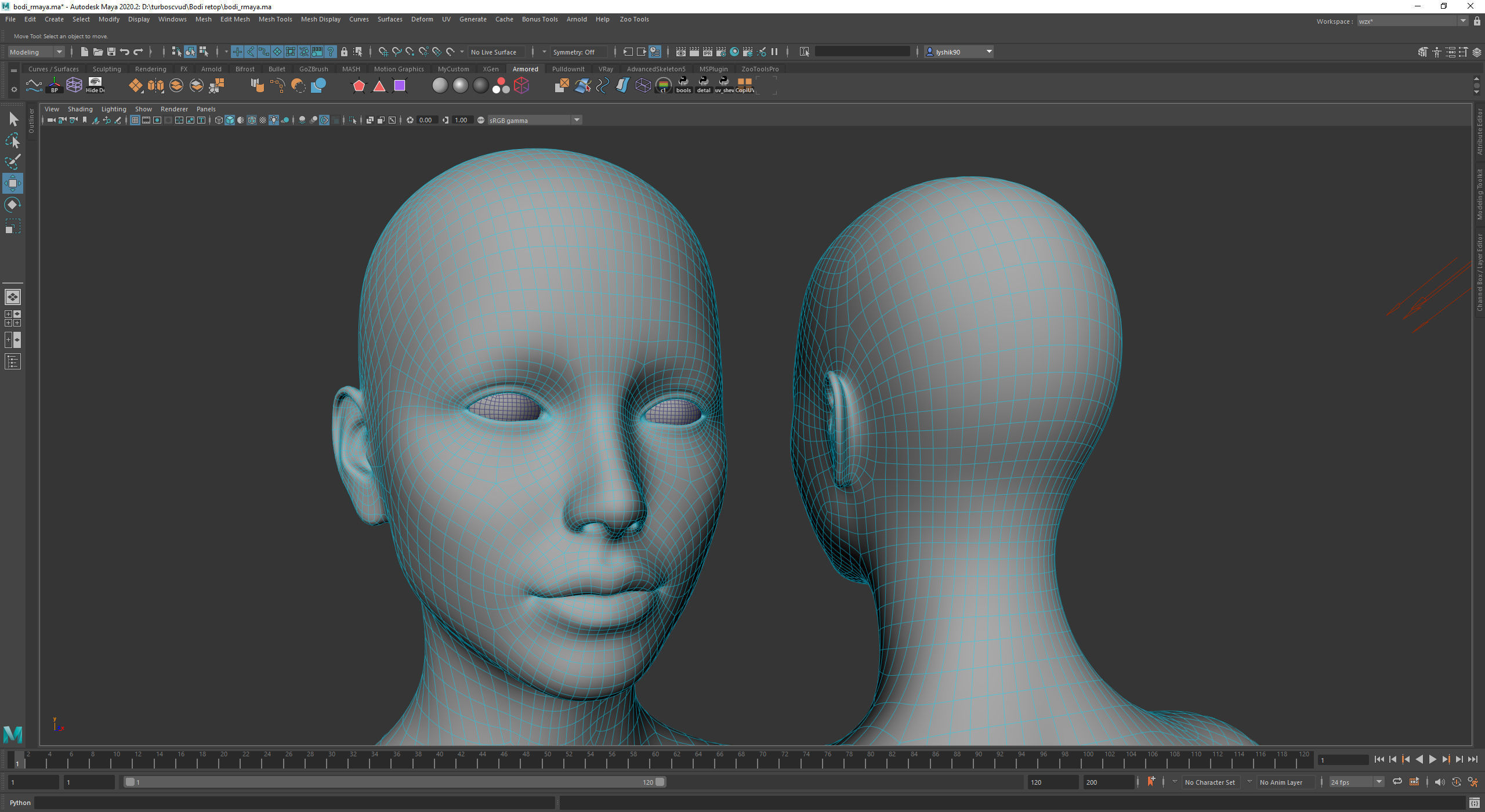Go to the start of playback range
Image resolution: width=1485 pixels, height=812 pixels.
pyautogui.click(x=1379, y=759)
